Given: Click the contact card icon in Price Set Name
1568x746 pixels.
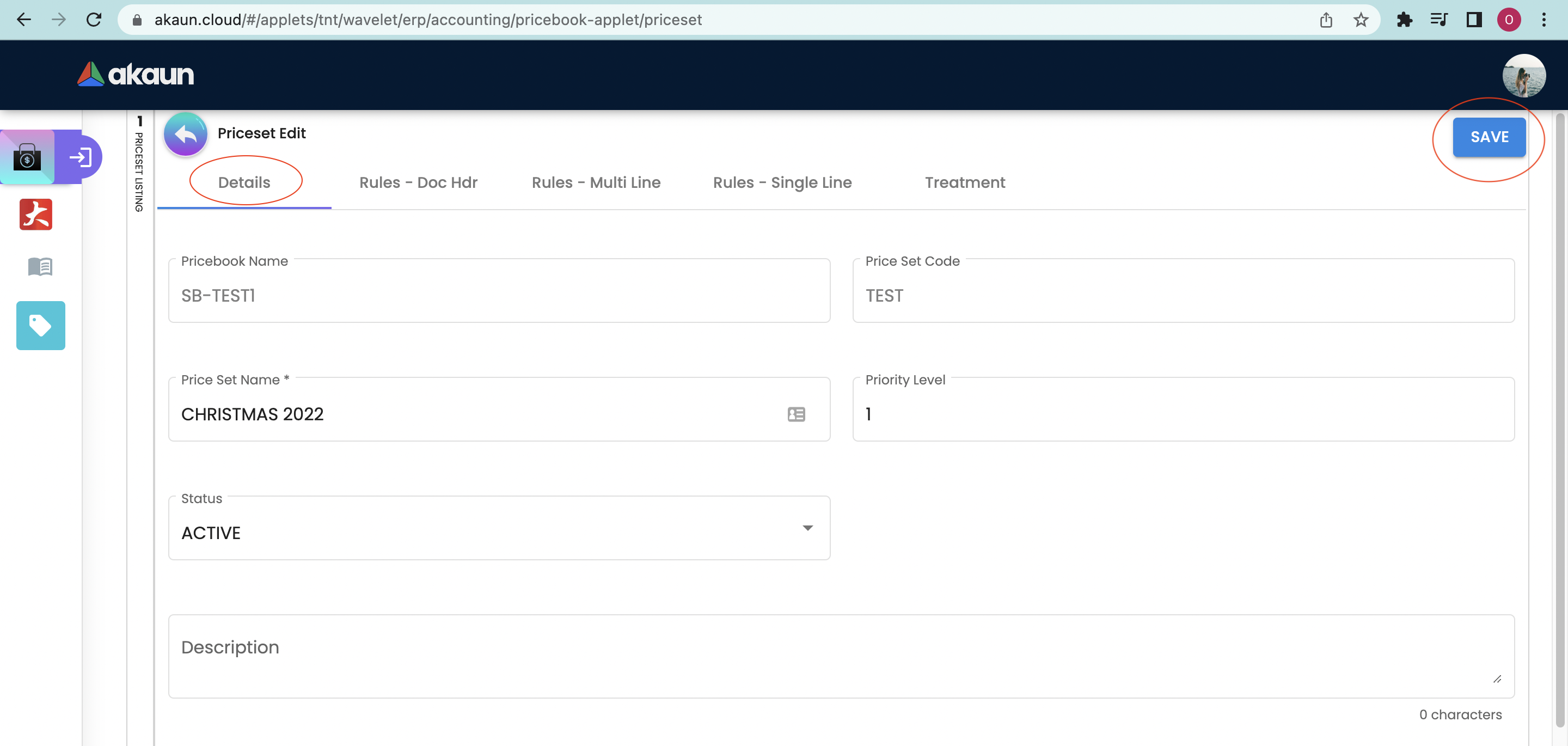Looking at the screenshot, I should tap(795, 415).
